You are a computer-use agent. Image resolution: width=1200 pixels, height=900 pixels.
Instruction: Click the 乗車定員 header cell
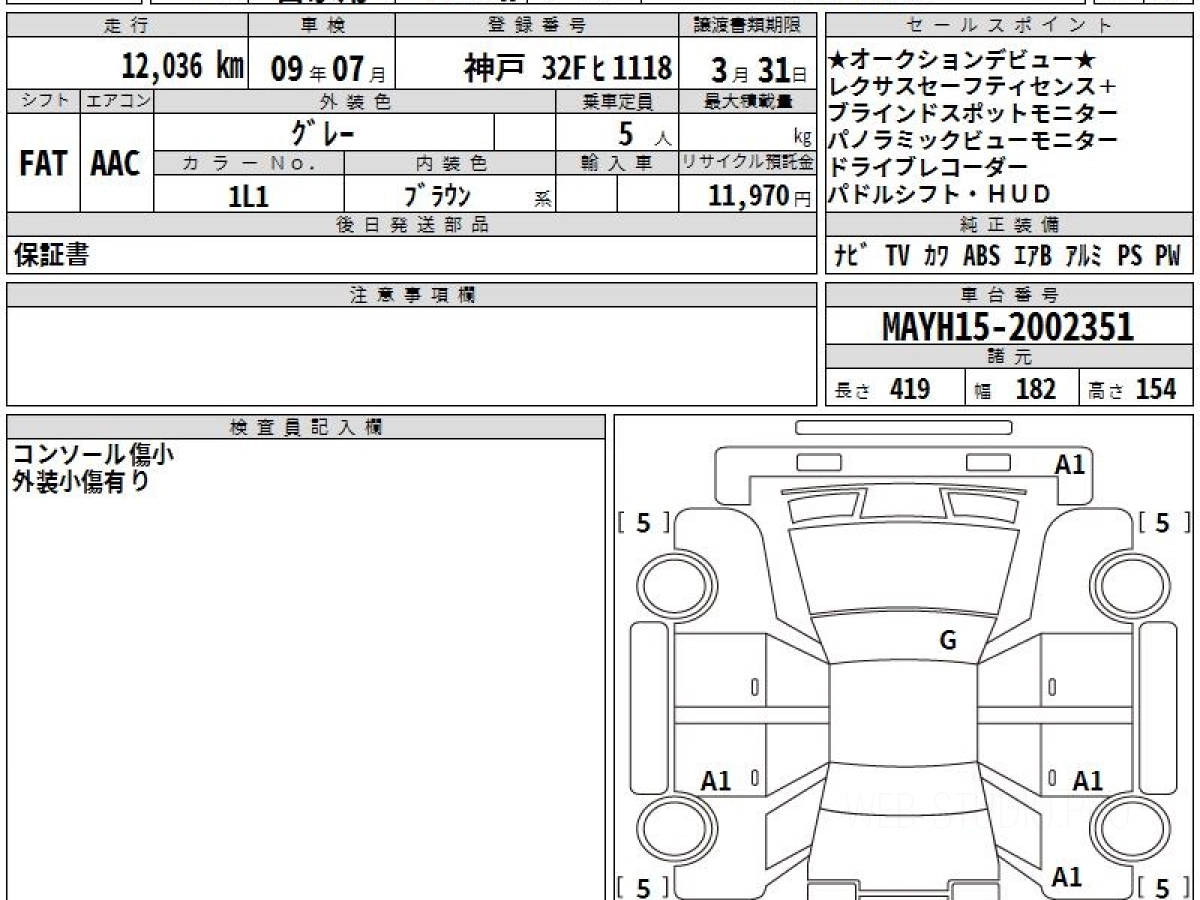pyautogui.click(x=617, y=101)
